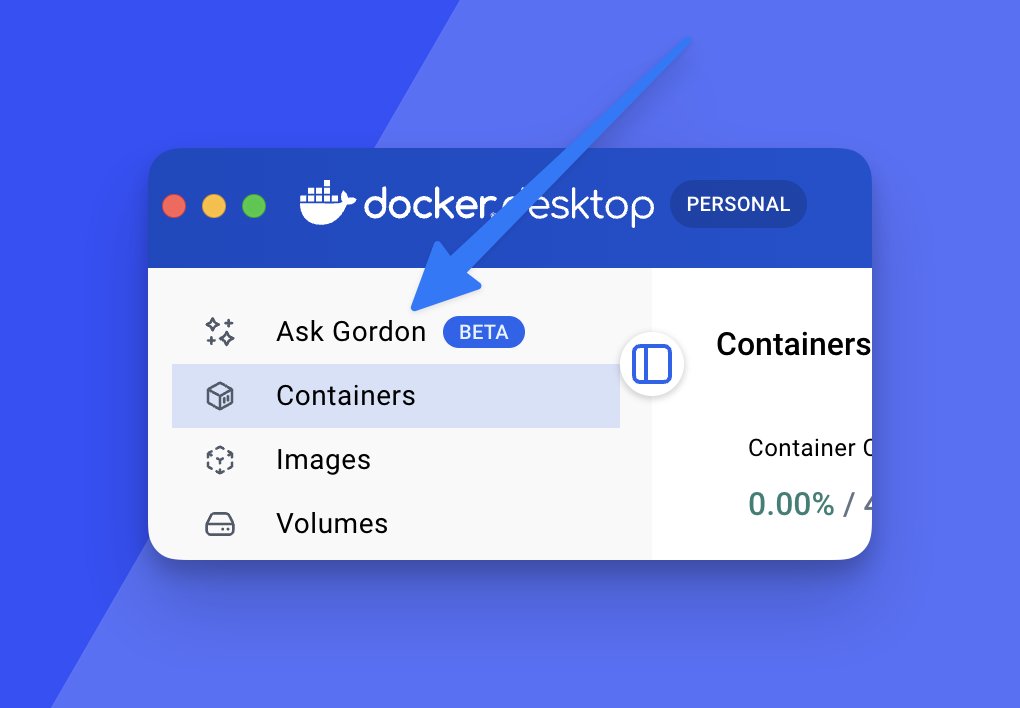Click the Containers cube icon
Image resolution: width=1020 pixels, height=708 pixels.
[220, 396]
